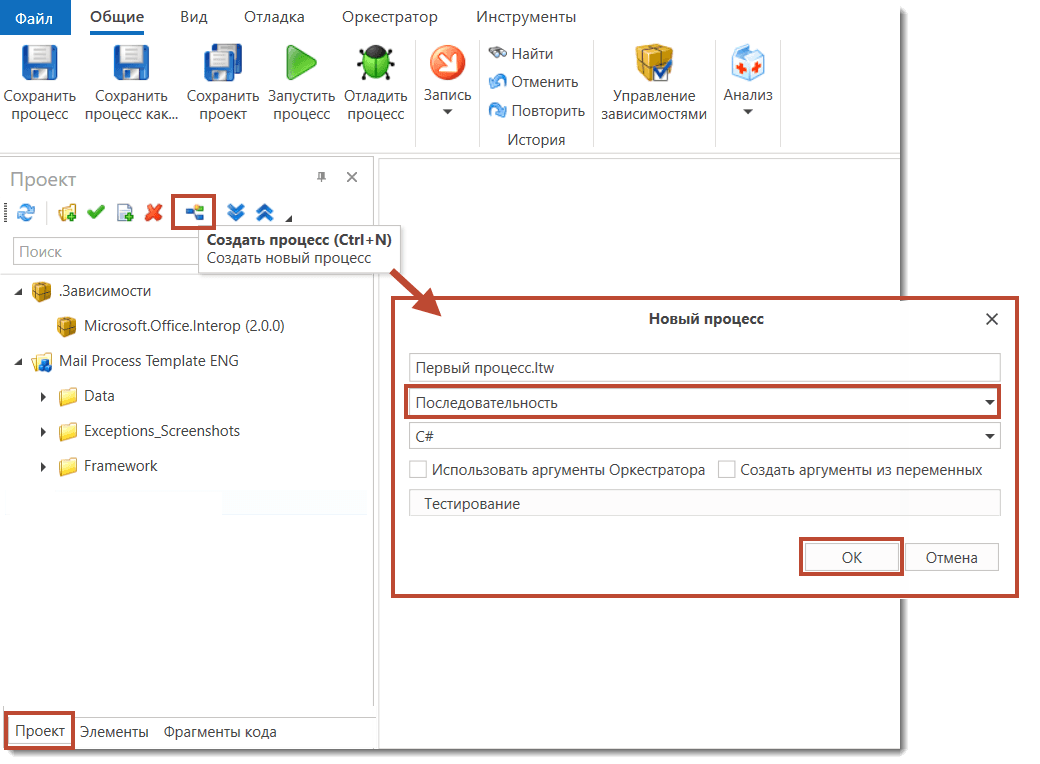The height and width of the screenshot is (764, 1040).
Task: Click the Отмена button
Action: (x=951, y=558)
